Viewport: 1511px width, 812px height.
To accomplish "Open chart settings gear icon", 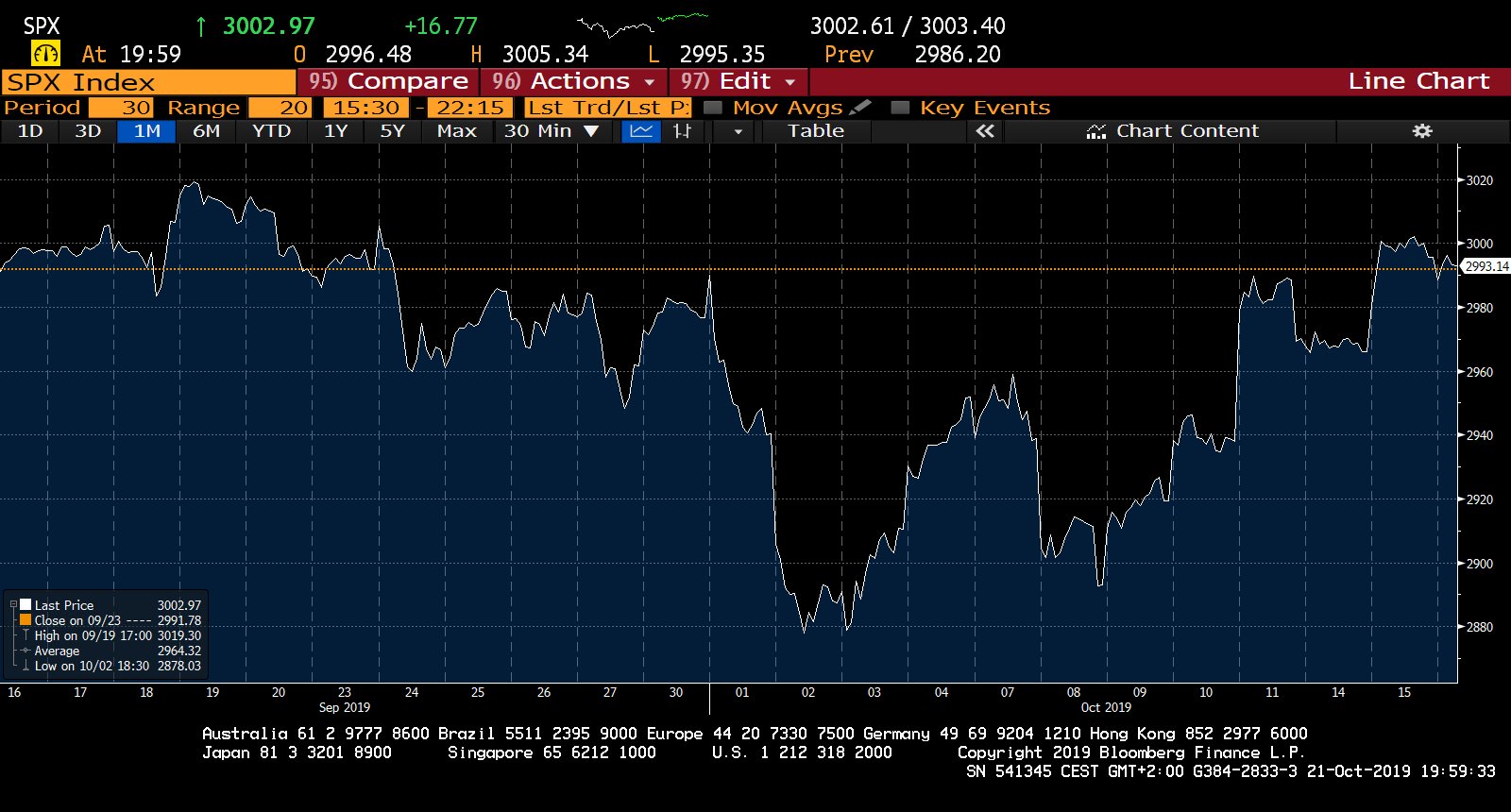I will (x=1422, y=131).
